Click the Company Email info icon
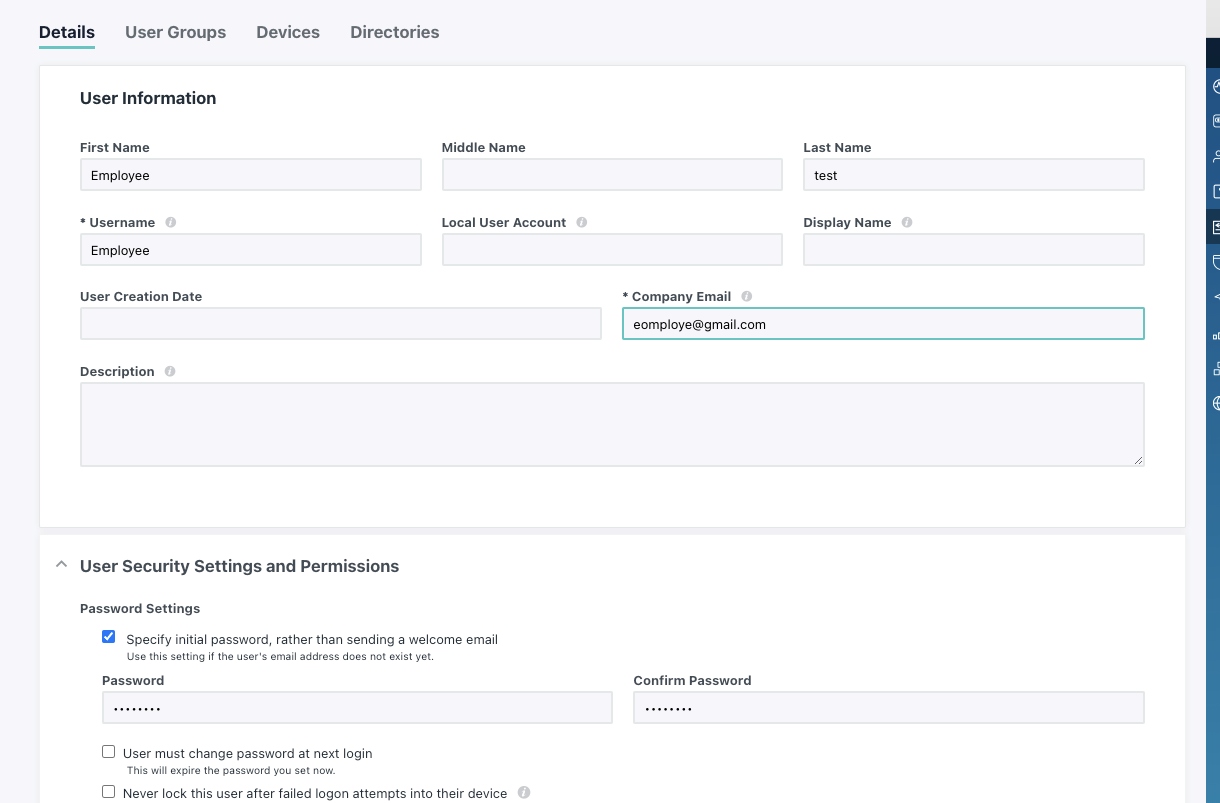 747,297
